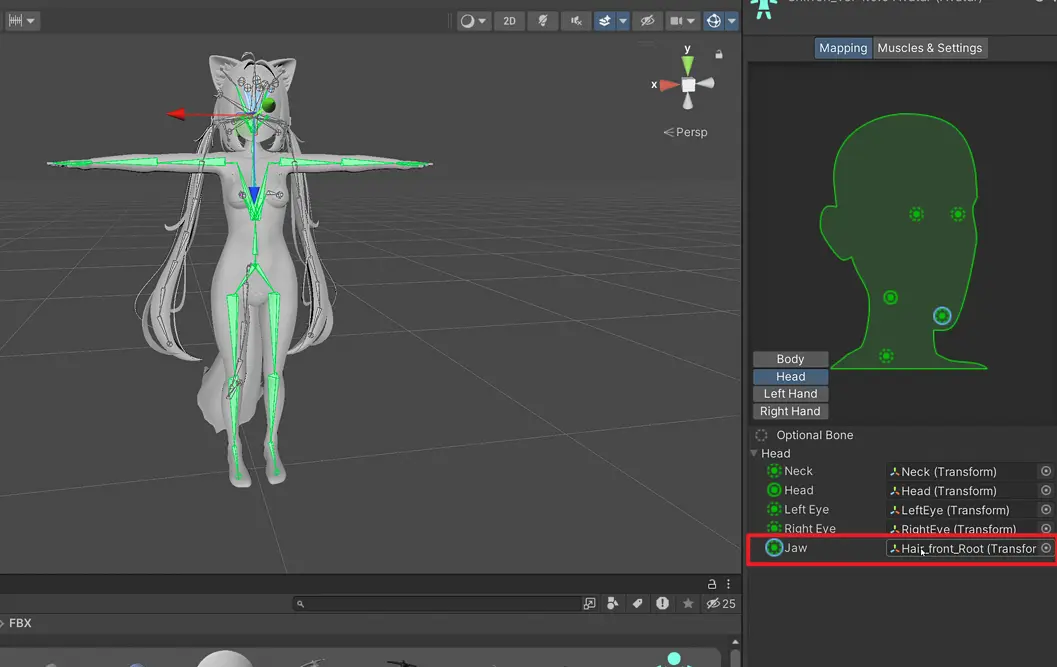The width and height of the screenshot is (1057, 667).
Task: Collapse the Head bone list
Action: tap(754, 453)
